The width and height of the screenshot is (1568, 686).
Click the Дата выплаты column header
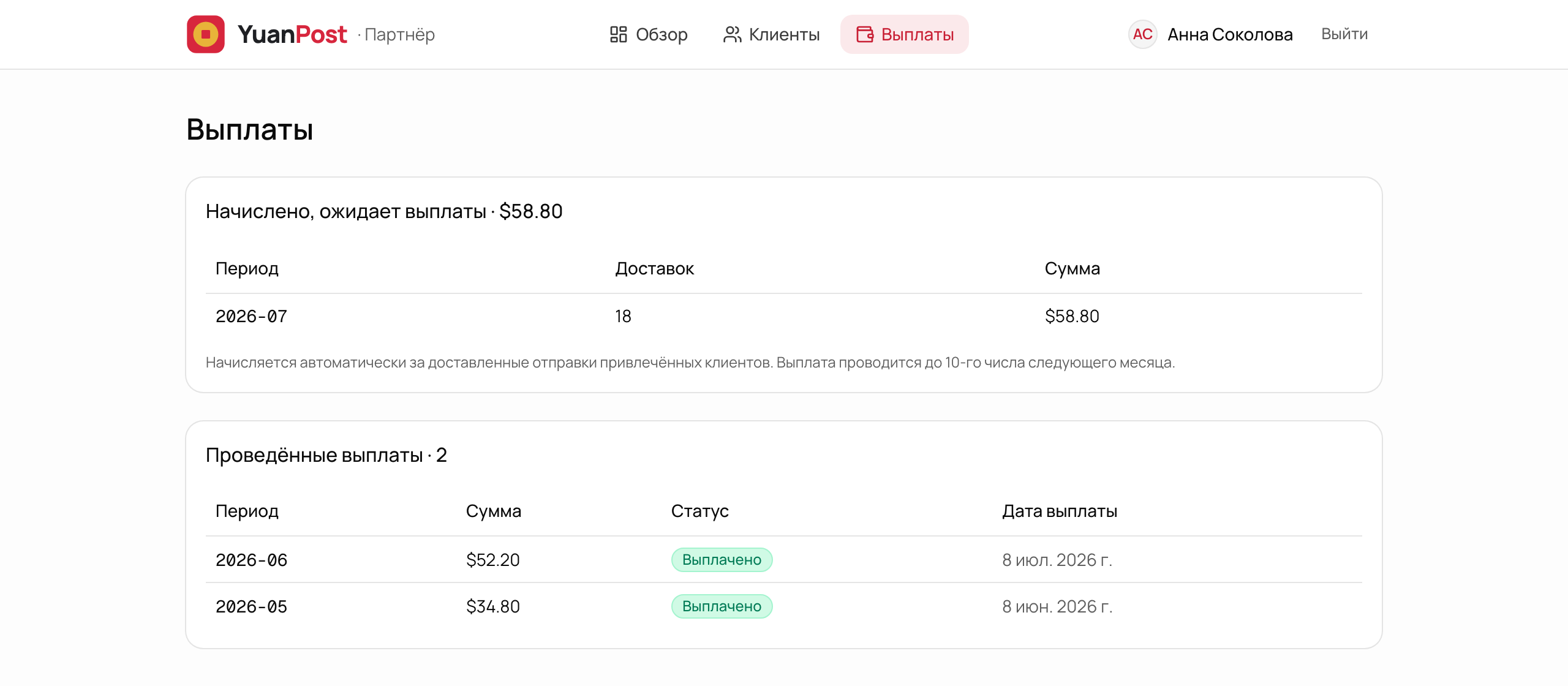click(1060, 511)
